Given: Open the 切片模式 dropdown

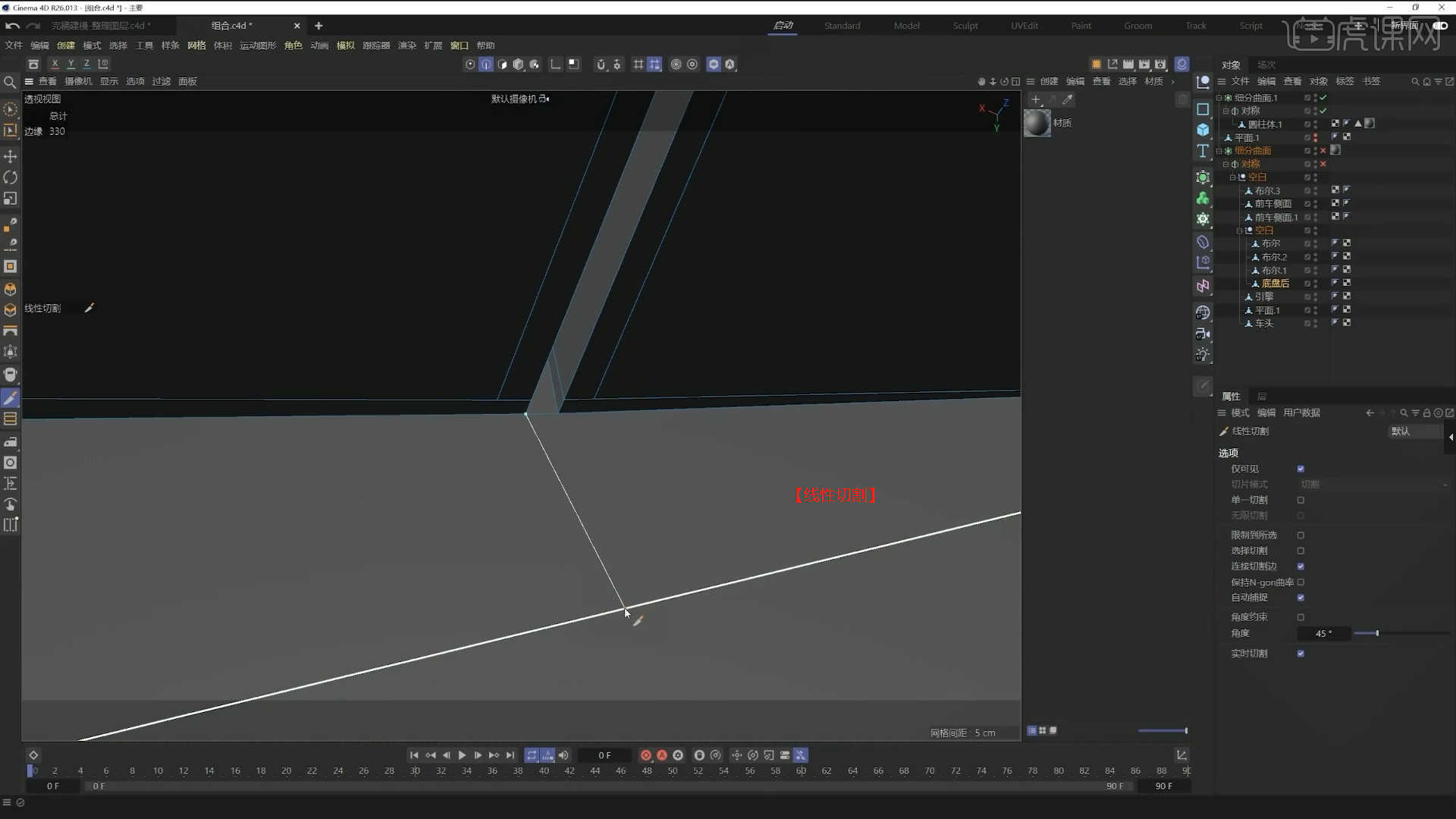Looking at the screenshot, I should (x=1373, y=484).
